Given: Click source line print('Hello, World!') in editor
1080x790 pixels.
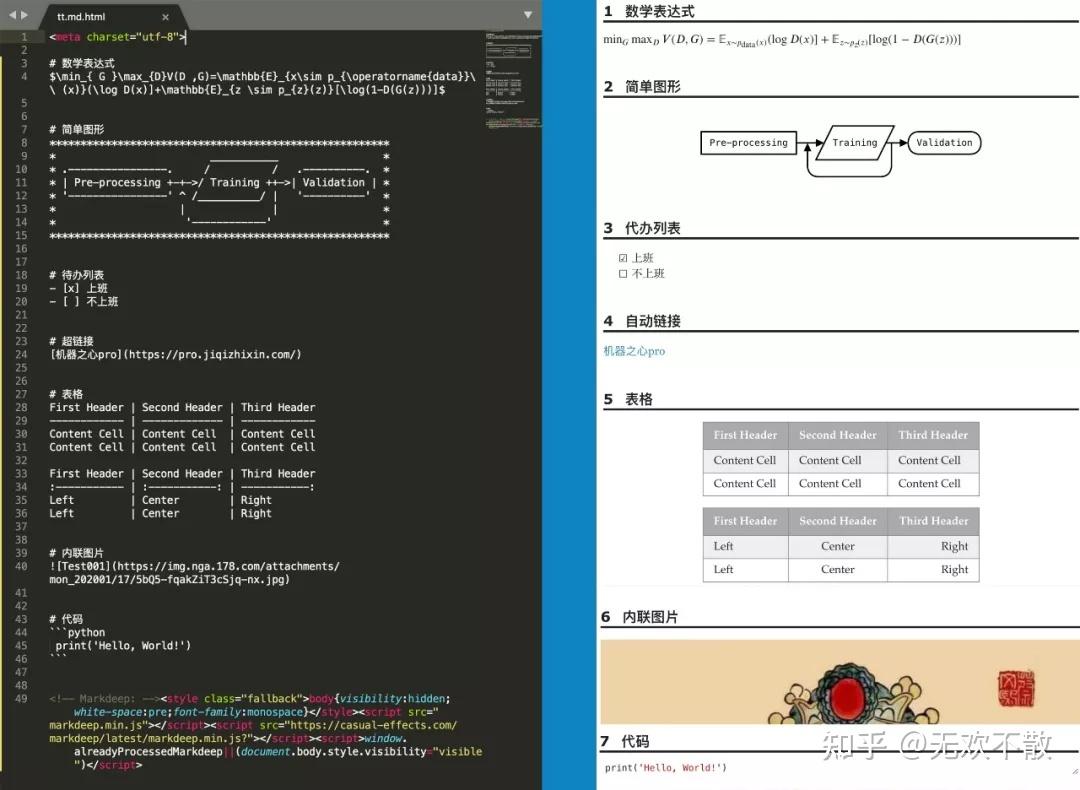Looking at the screenshot, I should (123, 645).
